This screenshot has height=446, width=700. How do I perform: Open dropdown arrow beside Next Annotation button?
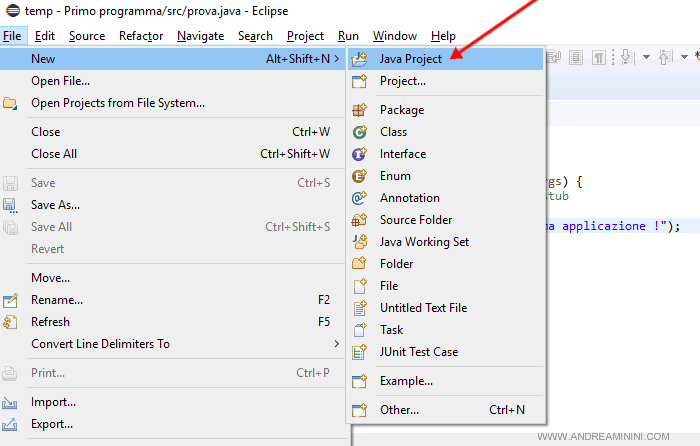(x=647, y=57)
